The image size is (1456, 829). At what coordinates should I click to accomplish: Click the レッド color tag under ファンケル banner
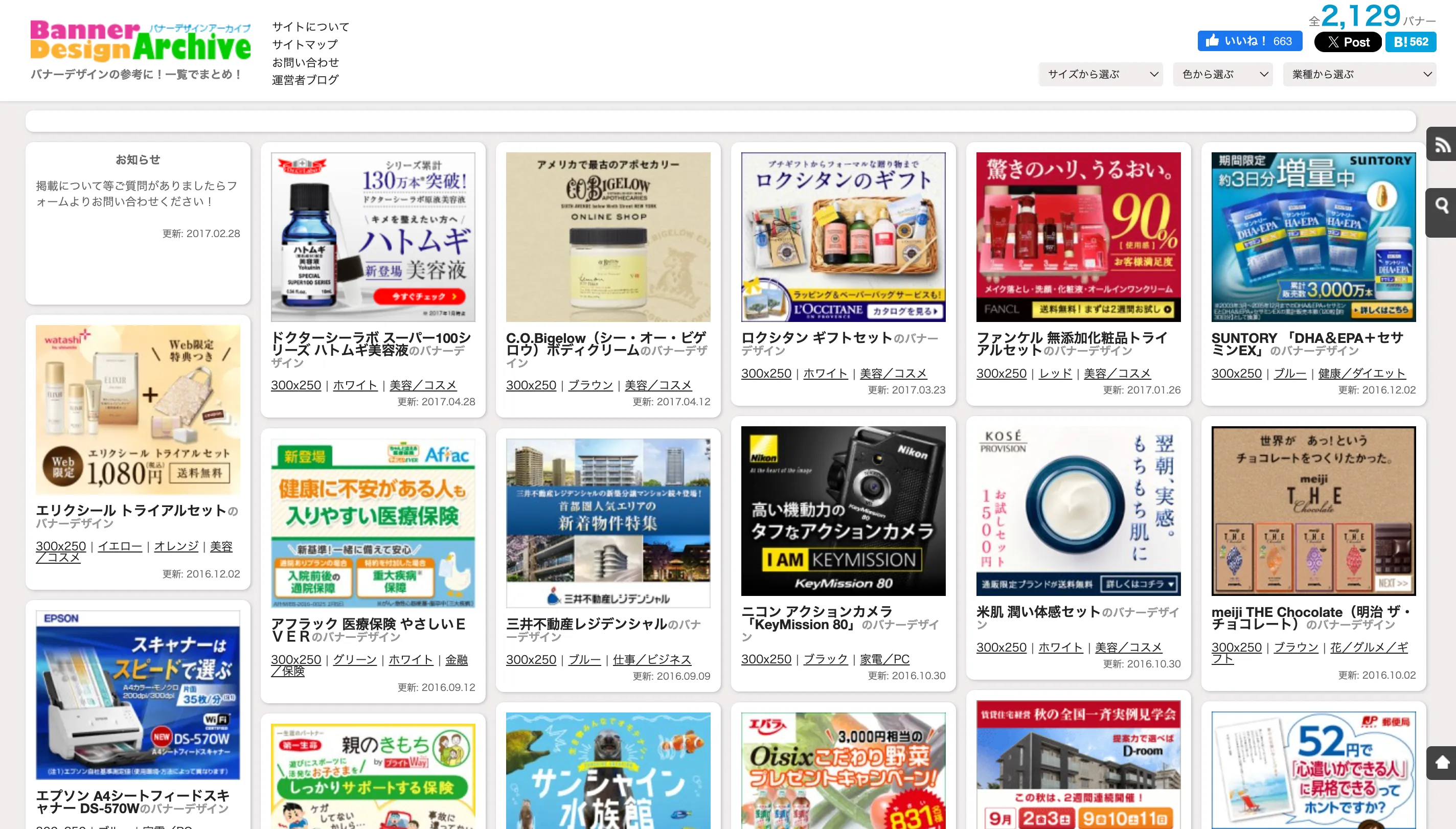tap(1055, 374)
